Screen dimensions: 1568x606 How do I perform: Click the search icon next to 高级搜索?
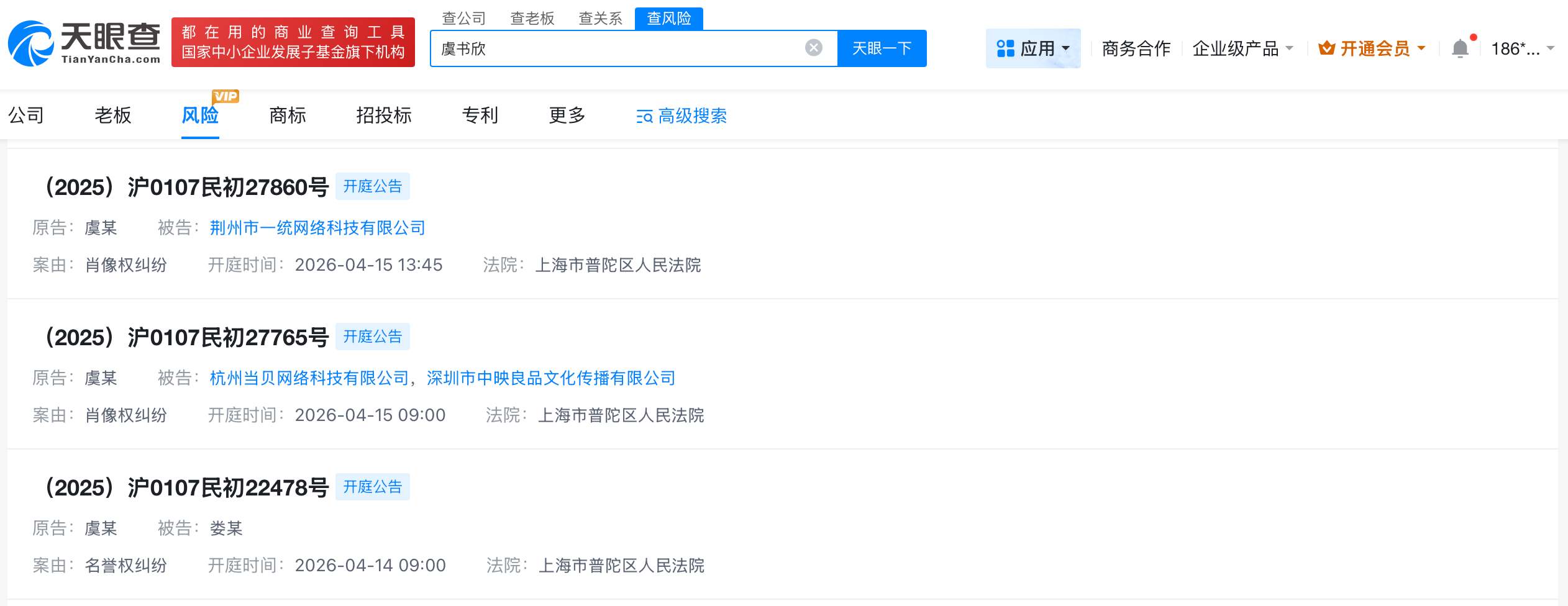pyautogui.click(x=643, y=116)
